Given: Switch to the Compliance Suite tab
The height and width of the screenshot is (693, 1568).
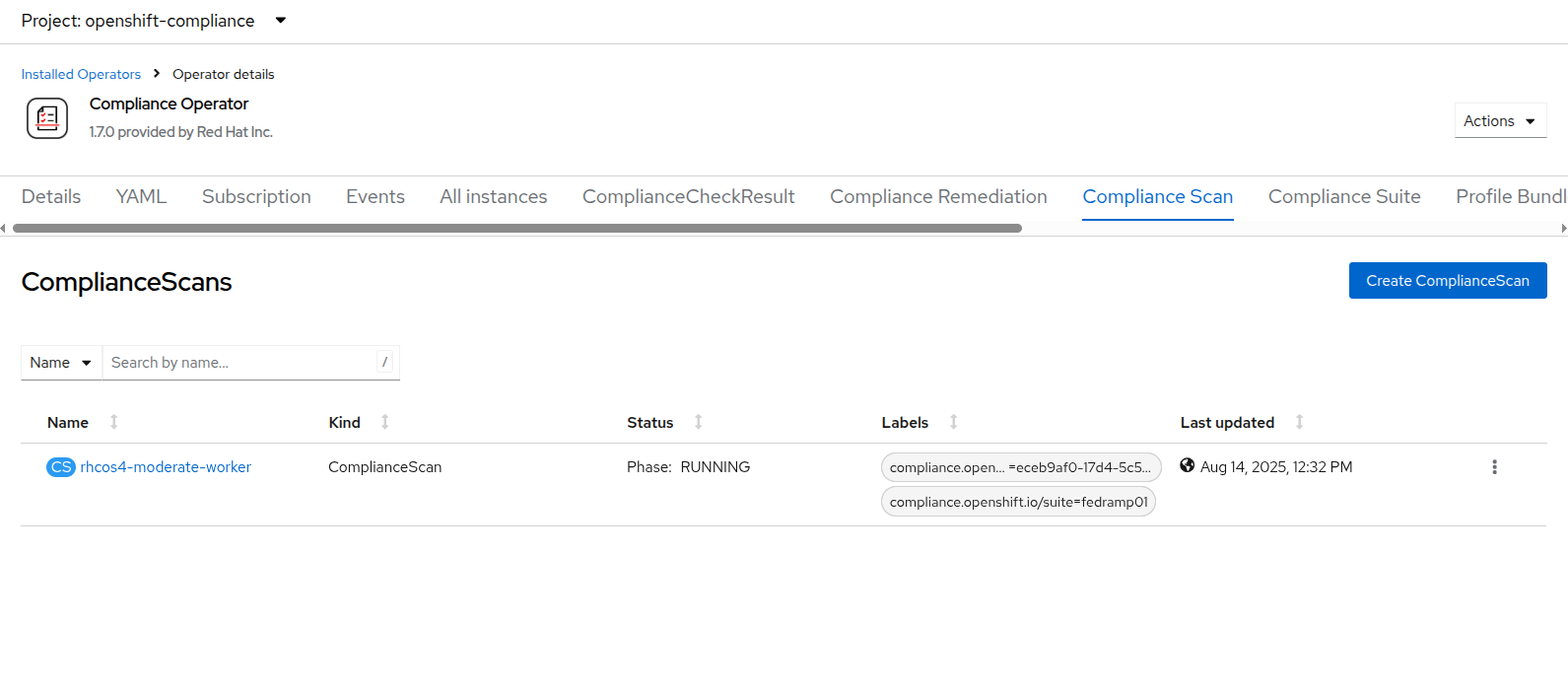Looking at the screenshot, I should coord(1344,196).
